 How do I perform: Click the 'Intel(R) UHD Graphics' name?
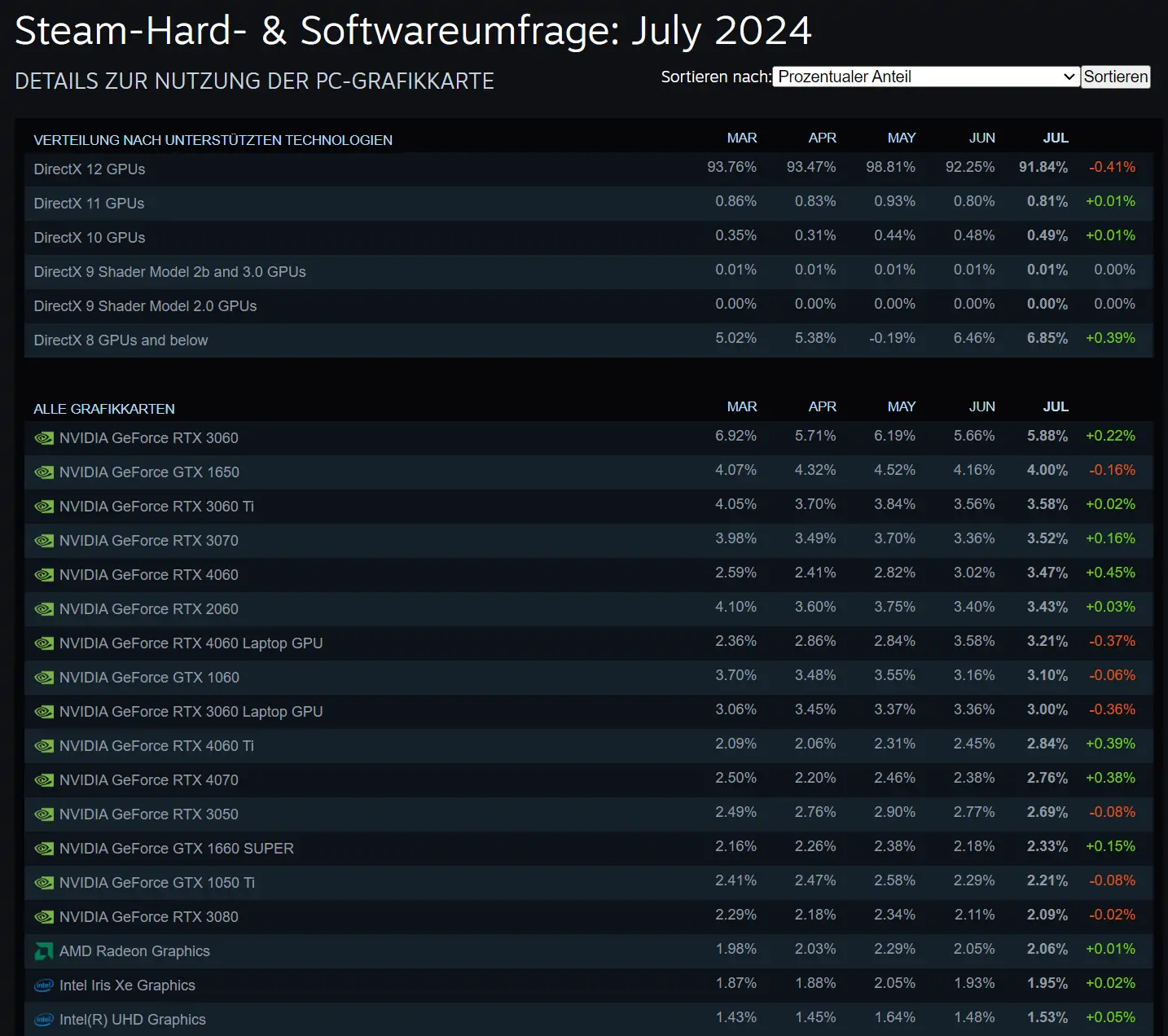click(x=133, y=1020)
